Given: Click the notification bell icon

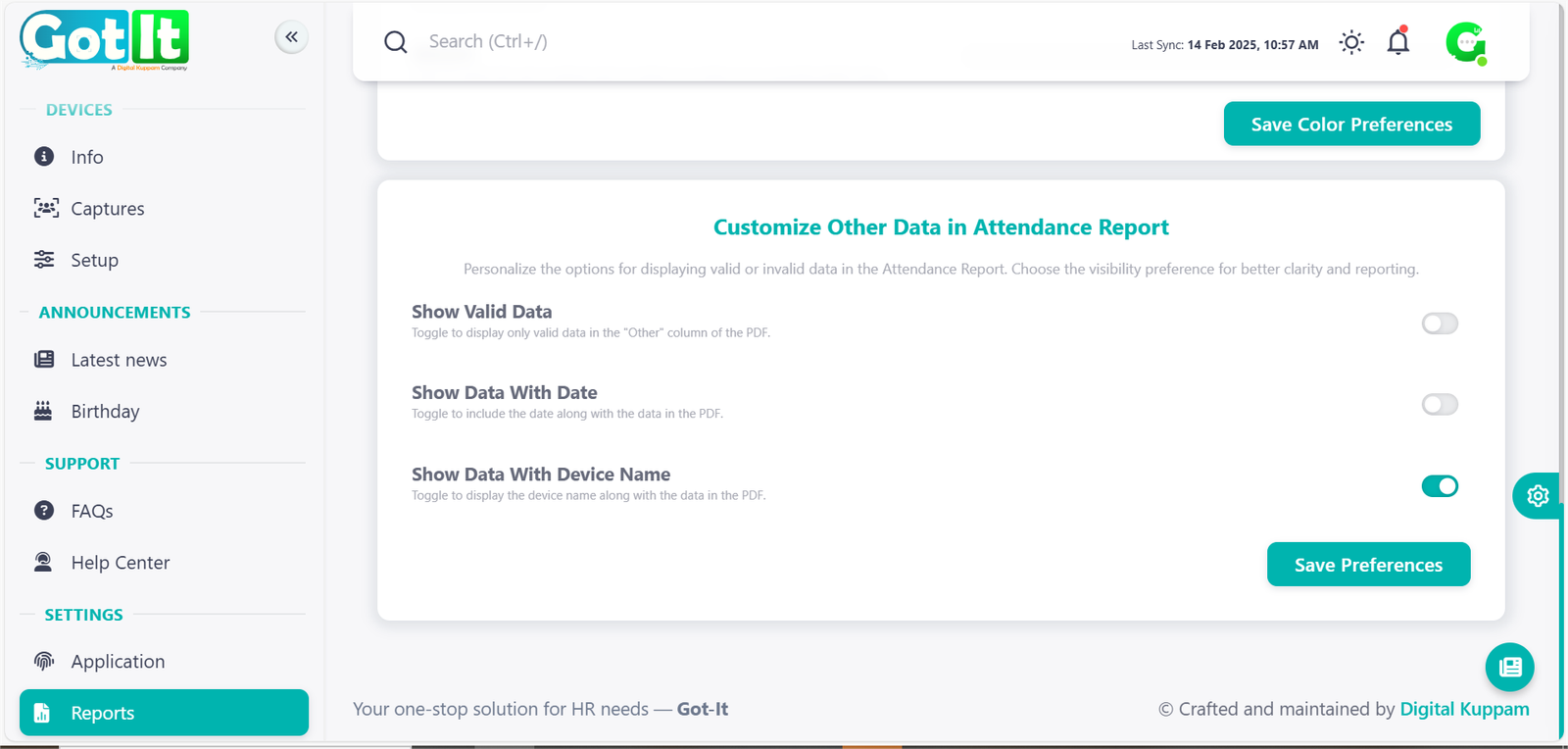Looking at the screenshot, I should pyautogui.click(x=1398, y=42).
